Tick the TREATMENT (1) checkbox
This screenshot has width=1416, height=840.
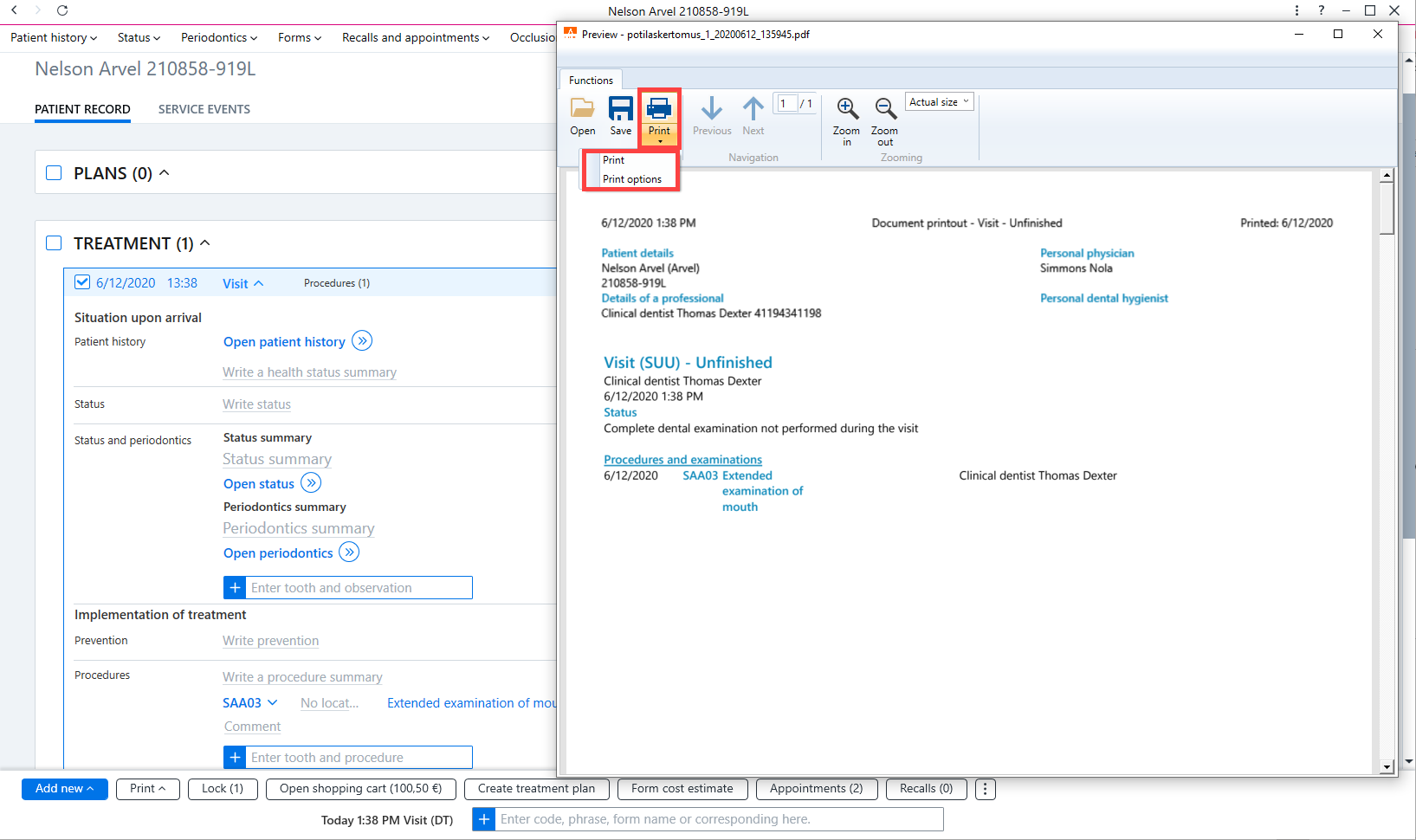54,243
